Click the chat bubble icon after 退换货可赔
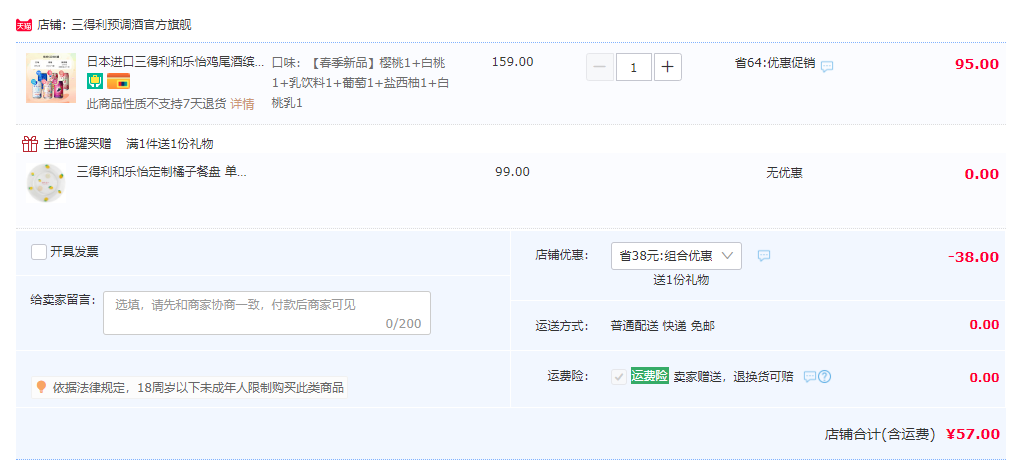 (x=810, y=376)
